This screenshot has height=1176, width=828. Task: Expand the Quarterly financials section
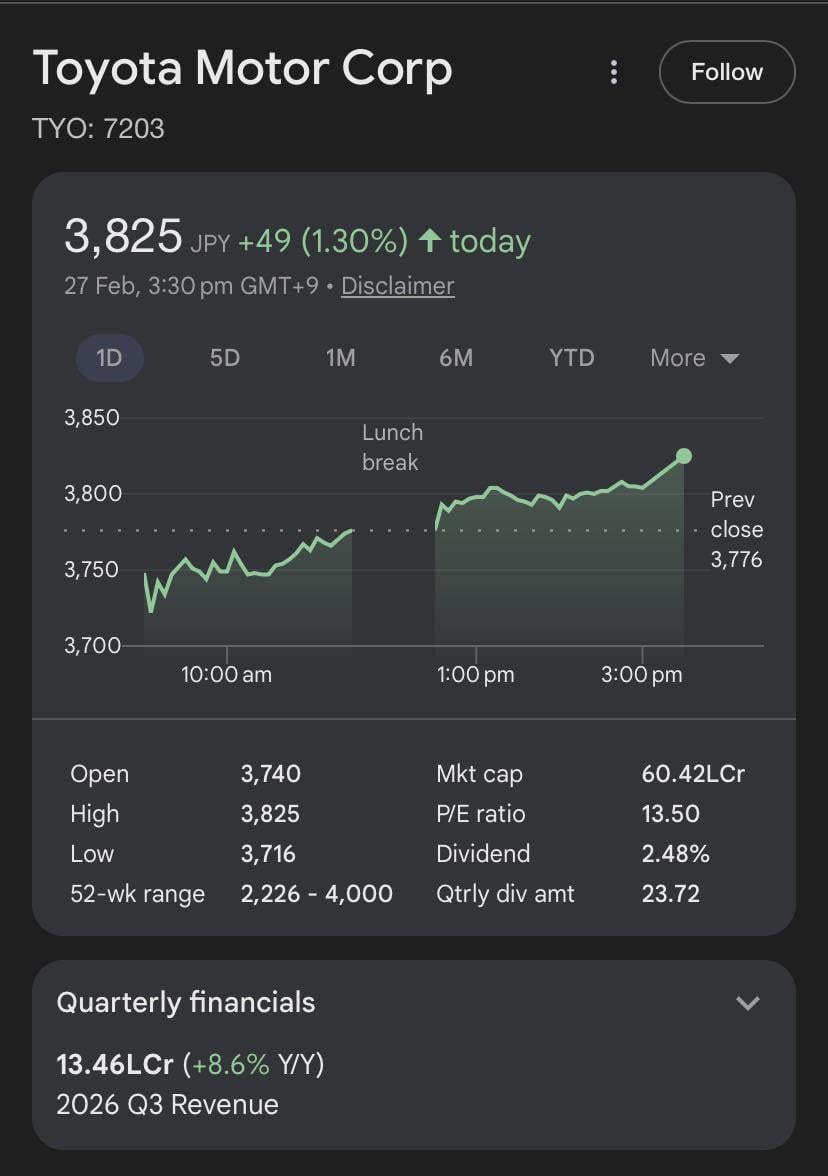point(748,1003)
